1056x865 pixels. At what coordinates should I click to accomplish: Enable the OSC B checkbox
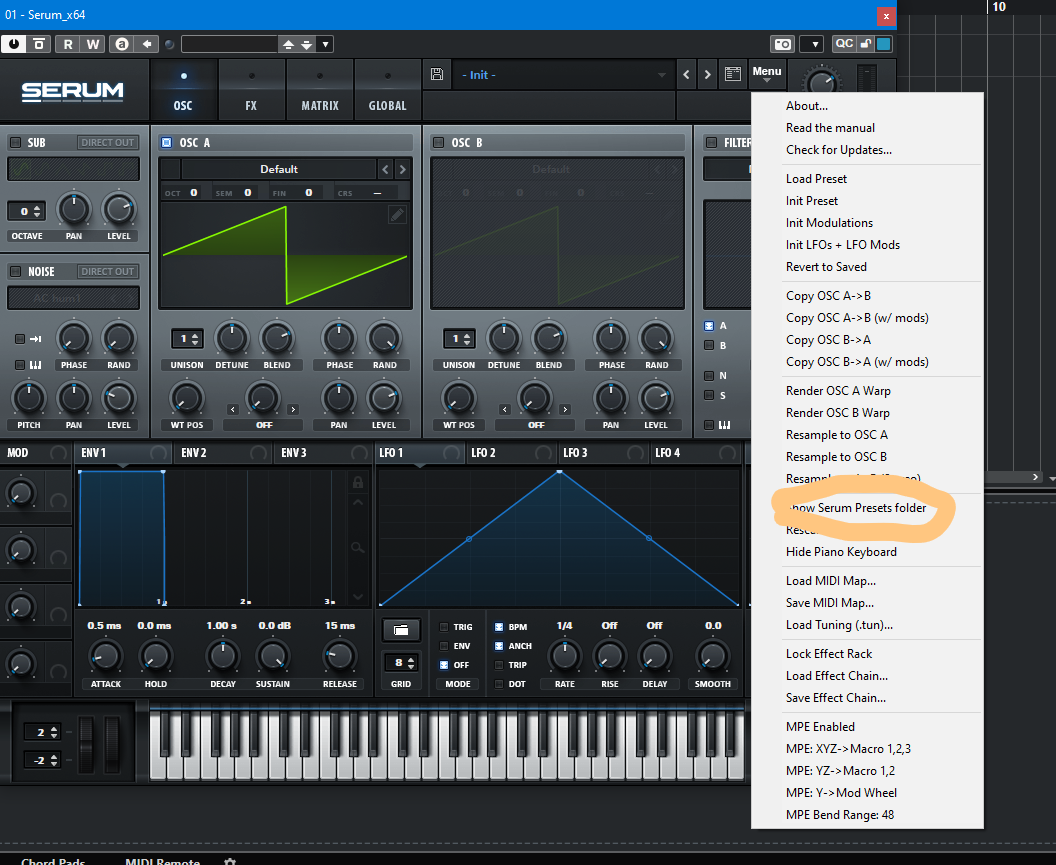coord(438,143)
